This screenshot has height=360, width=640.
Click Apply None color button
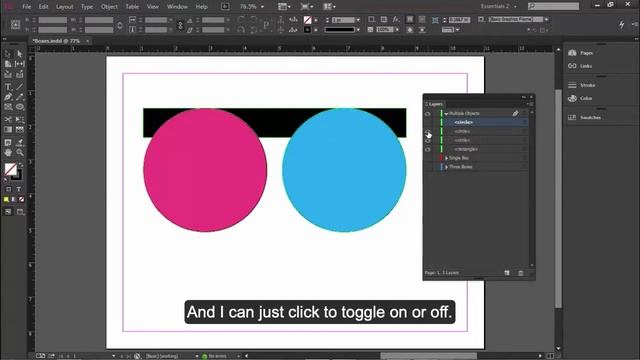click(22, 200)
